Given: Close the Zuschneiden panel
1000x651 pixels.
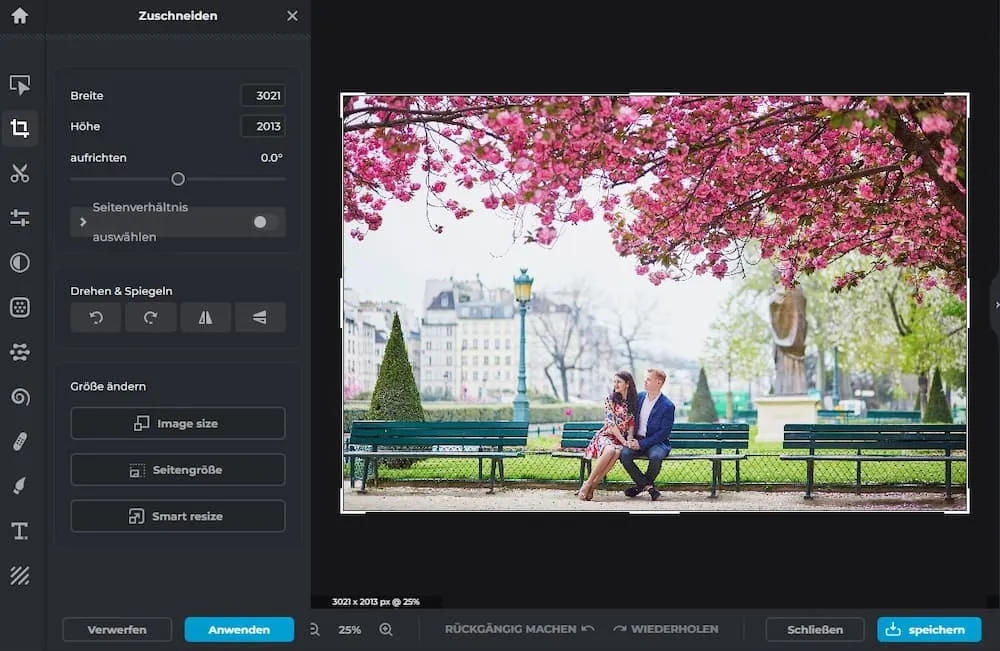Looking at the screenshot, I should [292, 16].
